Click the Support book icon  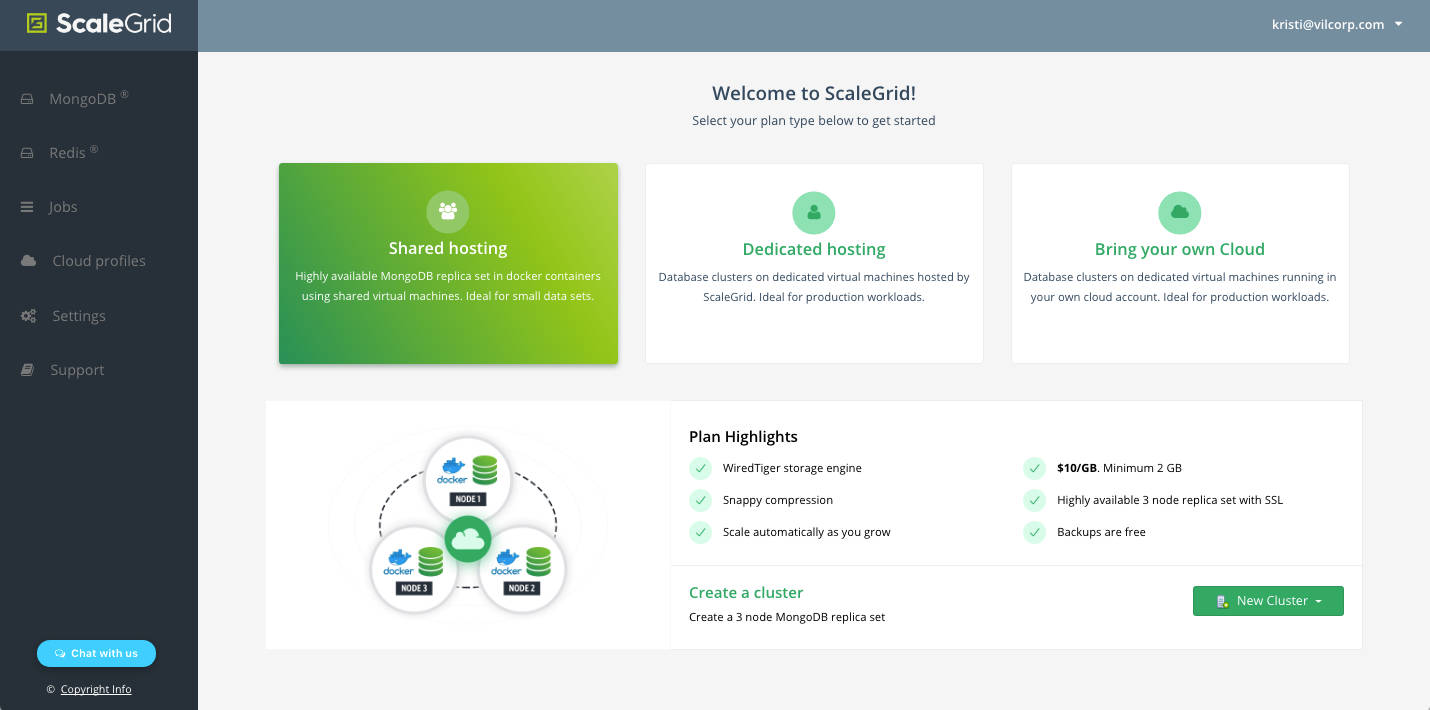coord(28,370)
